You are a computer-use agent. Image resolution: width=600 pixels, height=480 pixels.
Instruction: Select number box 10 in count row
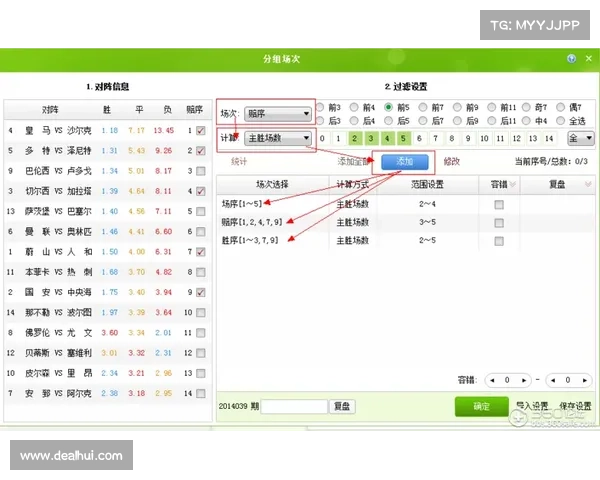point(483,138)
